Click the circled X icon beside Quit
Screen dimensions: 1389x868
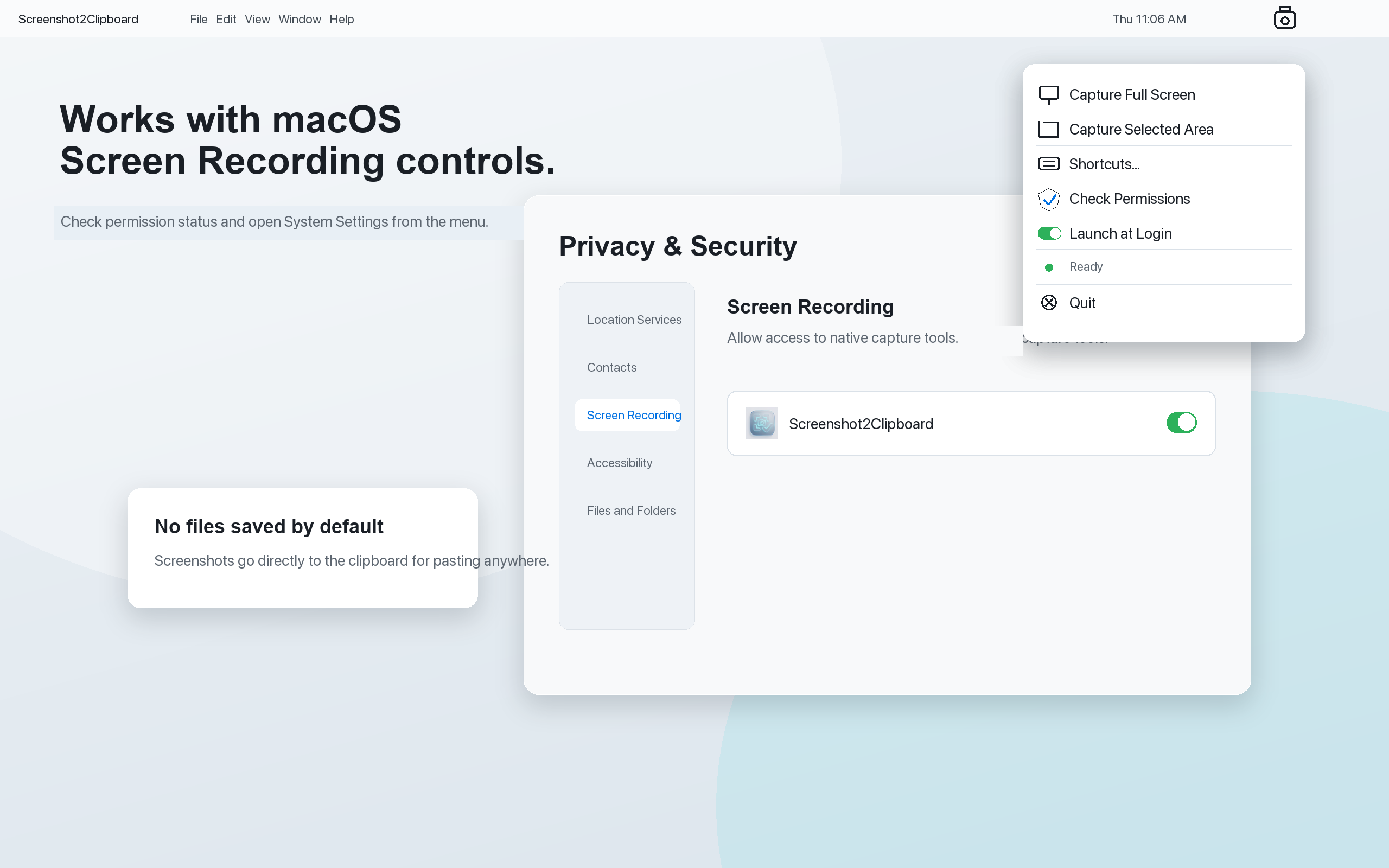point(1049,303)
